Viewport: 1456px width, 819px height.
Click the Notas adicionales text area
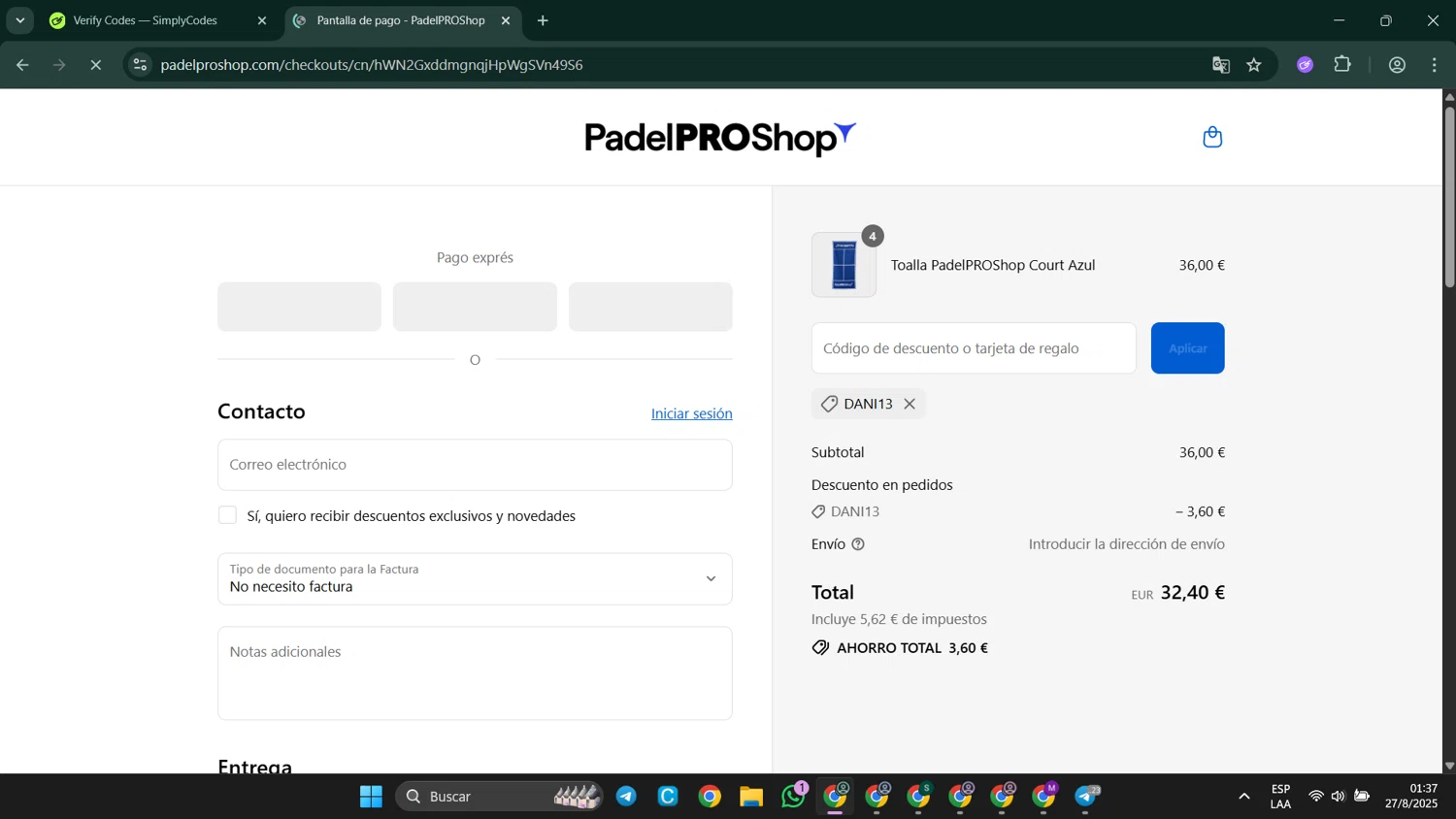tap(475, 672)
